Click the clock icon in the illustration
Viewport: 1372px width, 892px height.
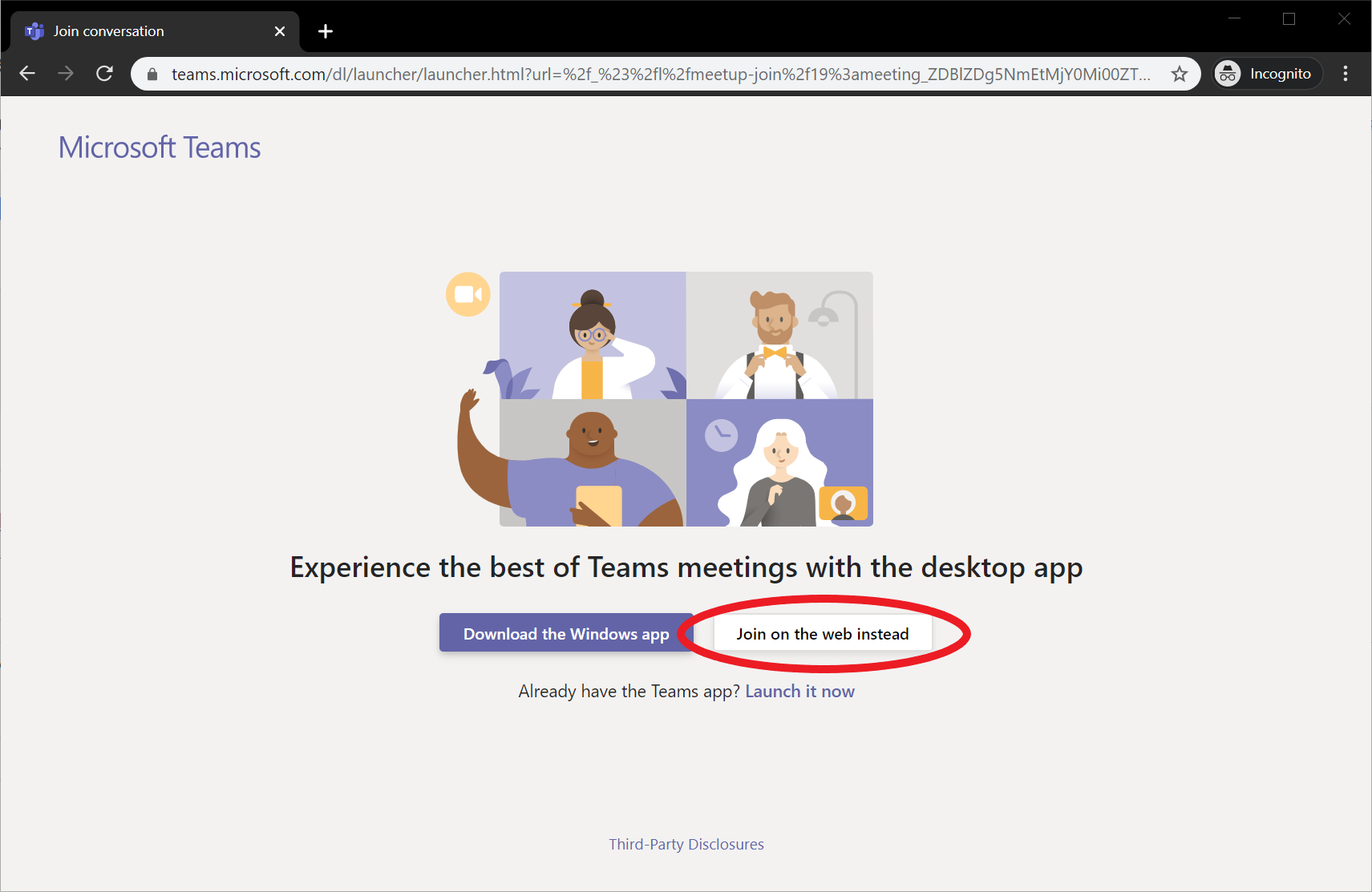click(x=721, y=435)
